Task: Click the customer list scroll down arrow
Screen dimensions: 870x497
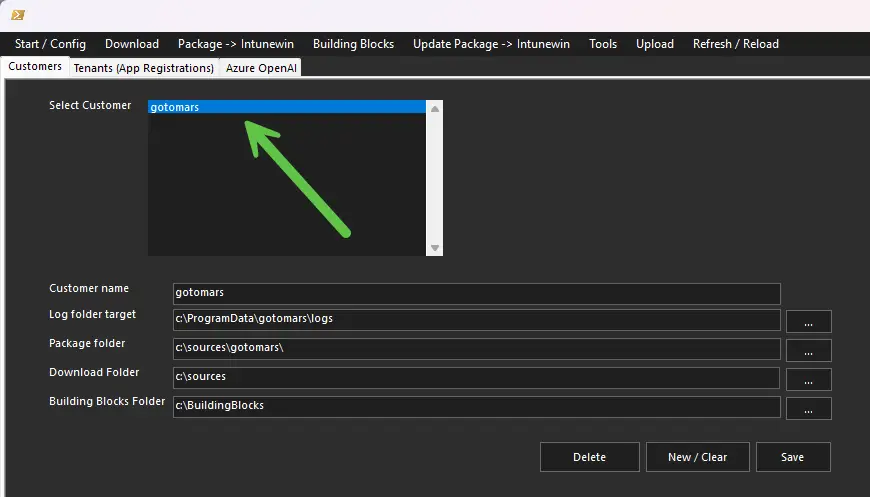Action: point(435,248)
